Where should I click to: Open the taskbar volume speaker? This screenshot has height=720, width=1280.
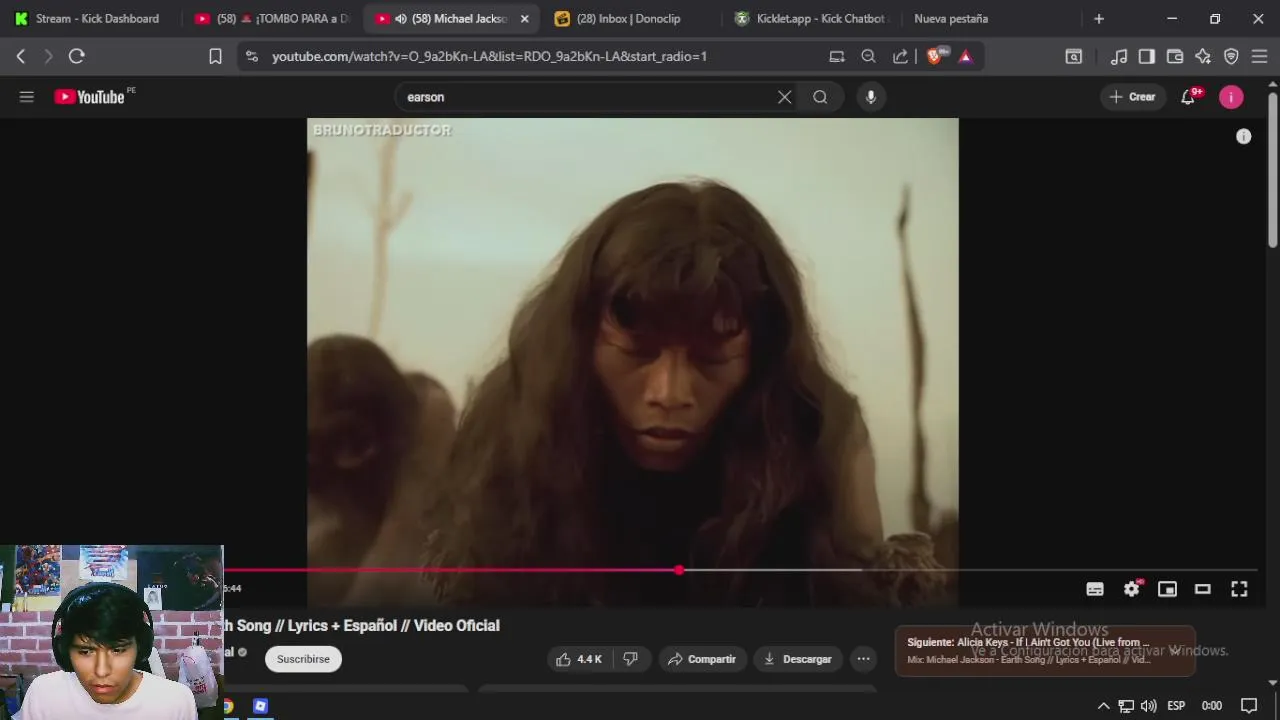[x=1148, y=706]
